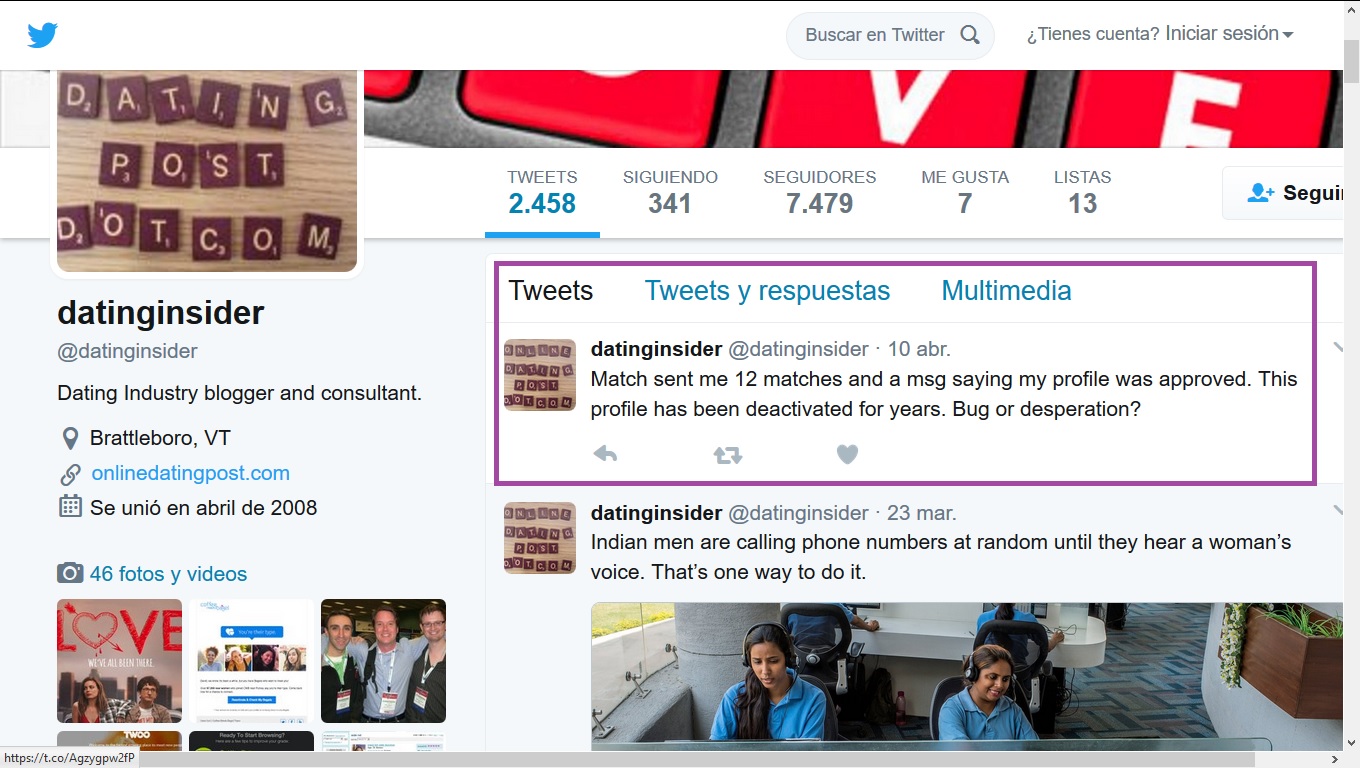
Task: Open the ME GUSTA 7 tab
Action: point(965,193)
